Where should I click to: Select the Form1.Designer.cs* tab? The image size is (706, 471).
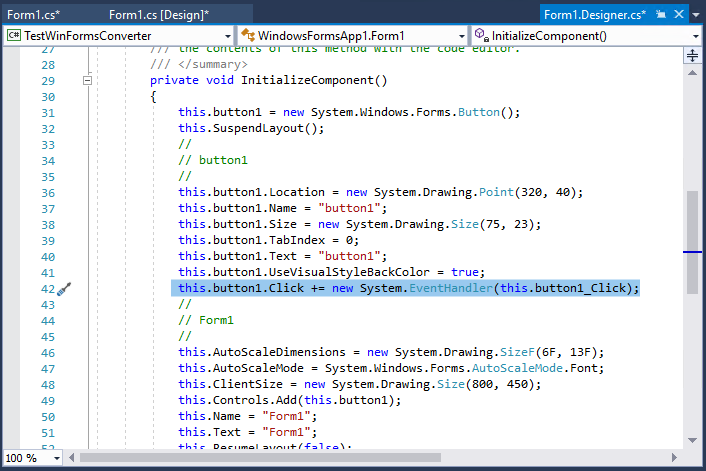[595, 14]
